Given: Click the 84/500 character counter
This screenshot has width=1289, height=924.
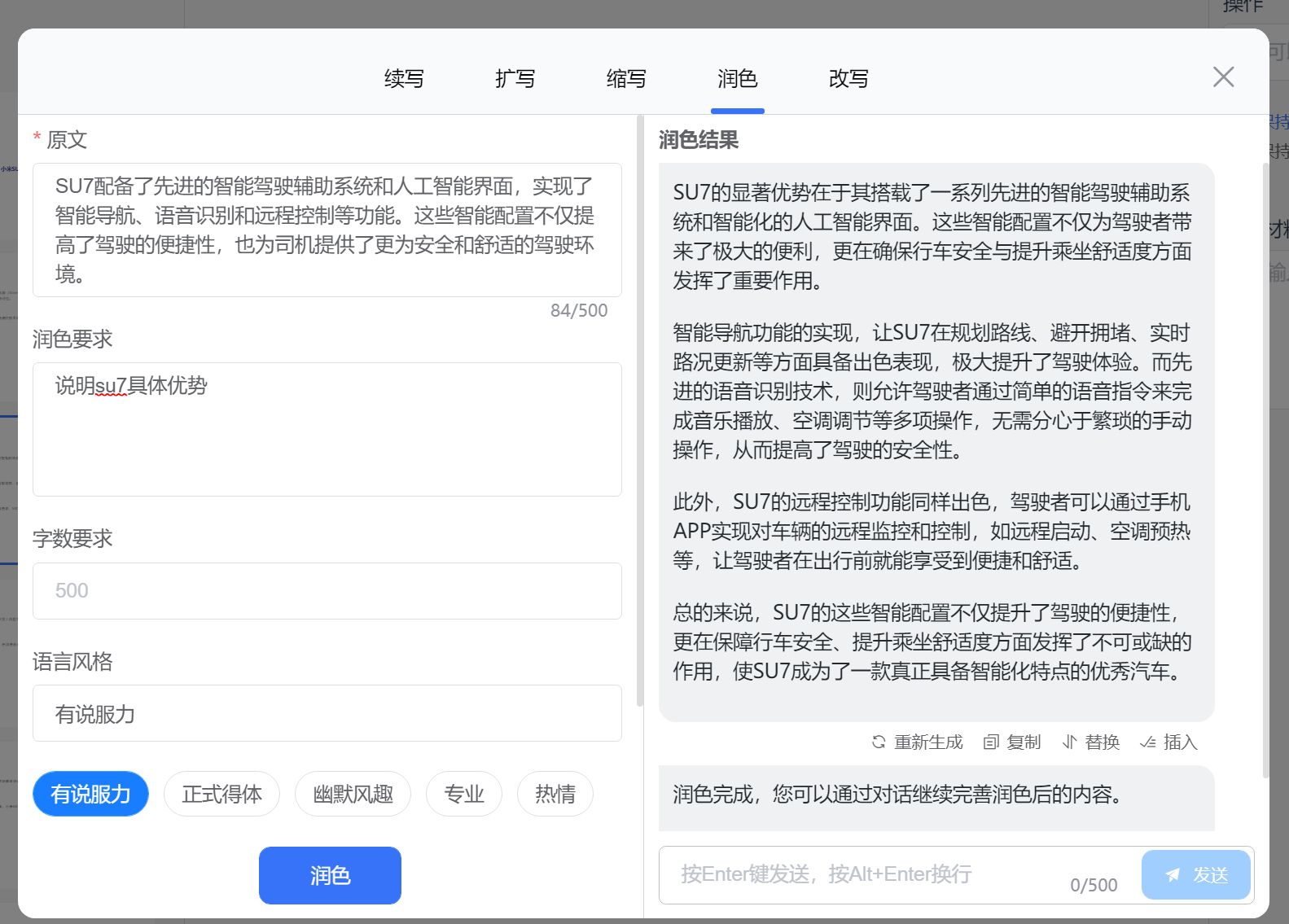Looking at the screenshot, I should click(x=579, y=310).
